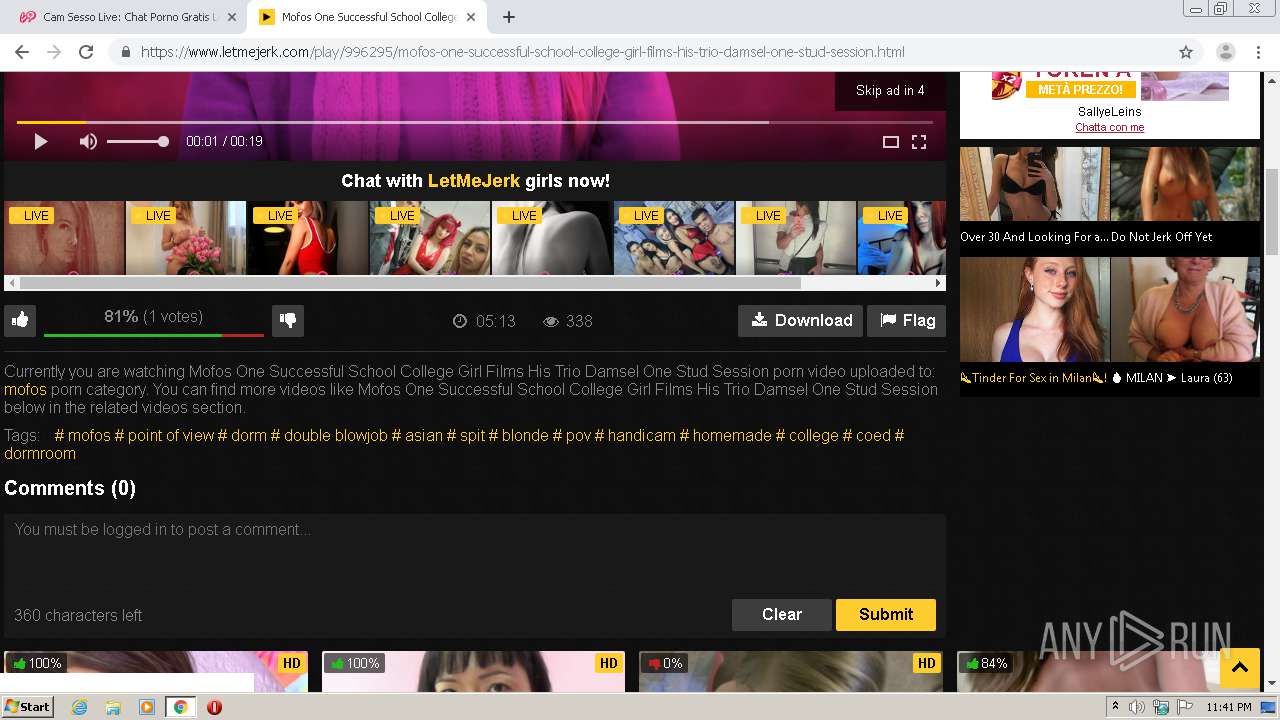Open the '# homemade' tag
The height and width of the screenshot is (720, 1280).
click(726, 436)
